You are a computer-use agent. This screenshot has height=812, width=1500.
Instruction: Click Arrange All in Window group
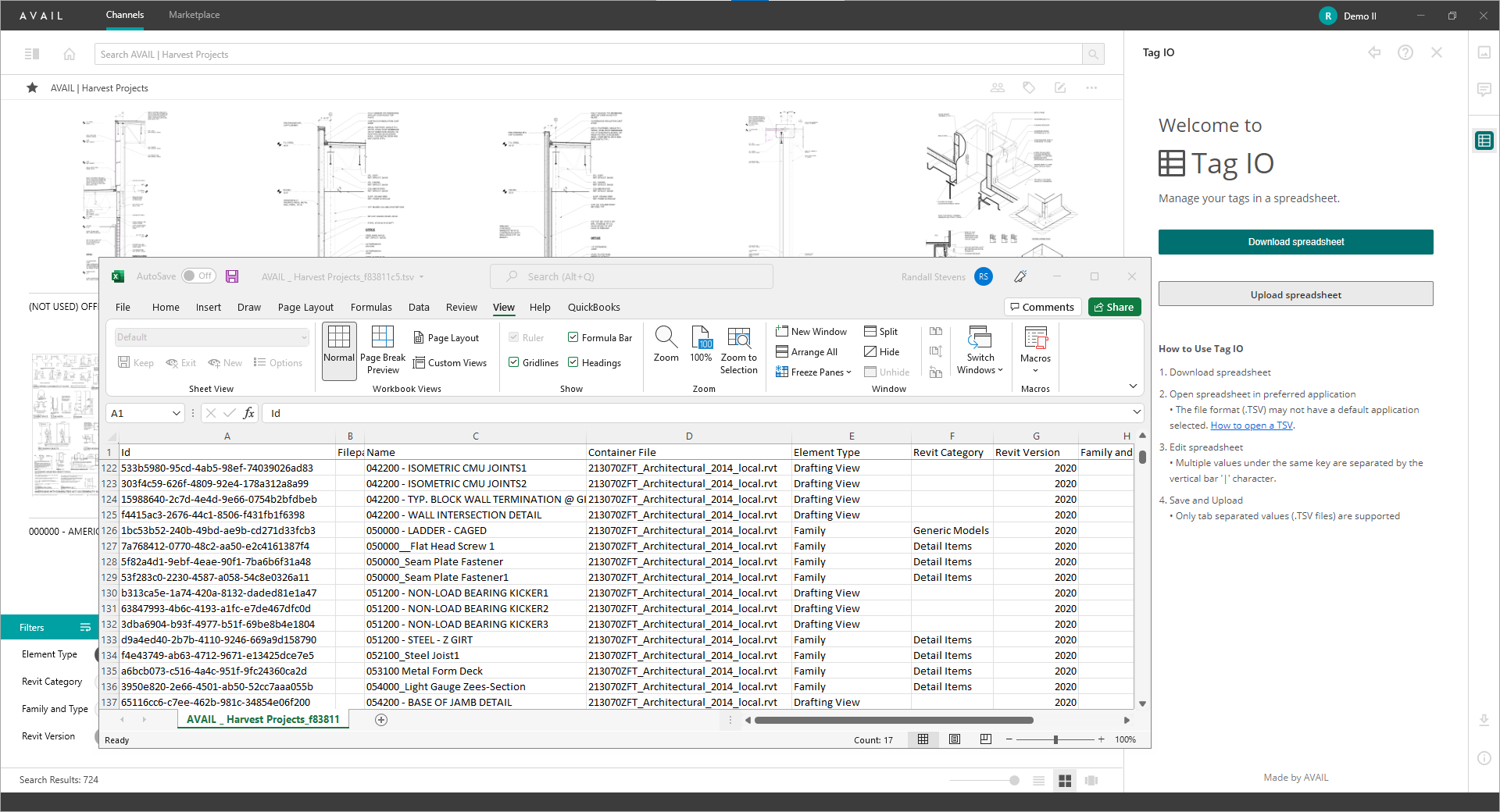click(806, 352)
